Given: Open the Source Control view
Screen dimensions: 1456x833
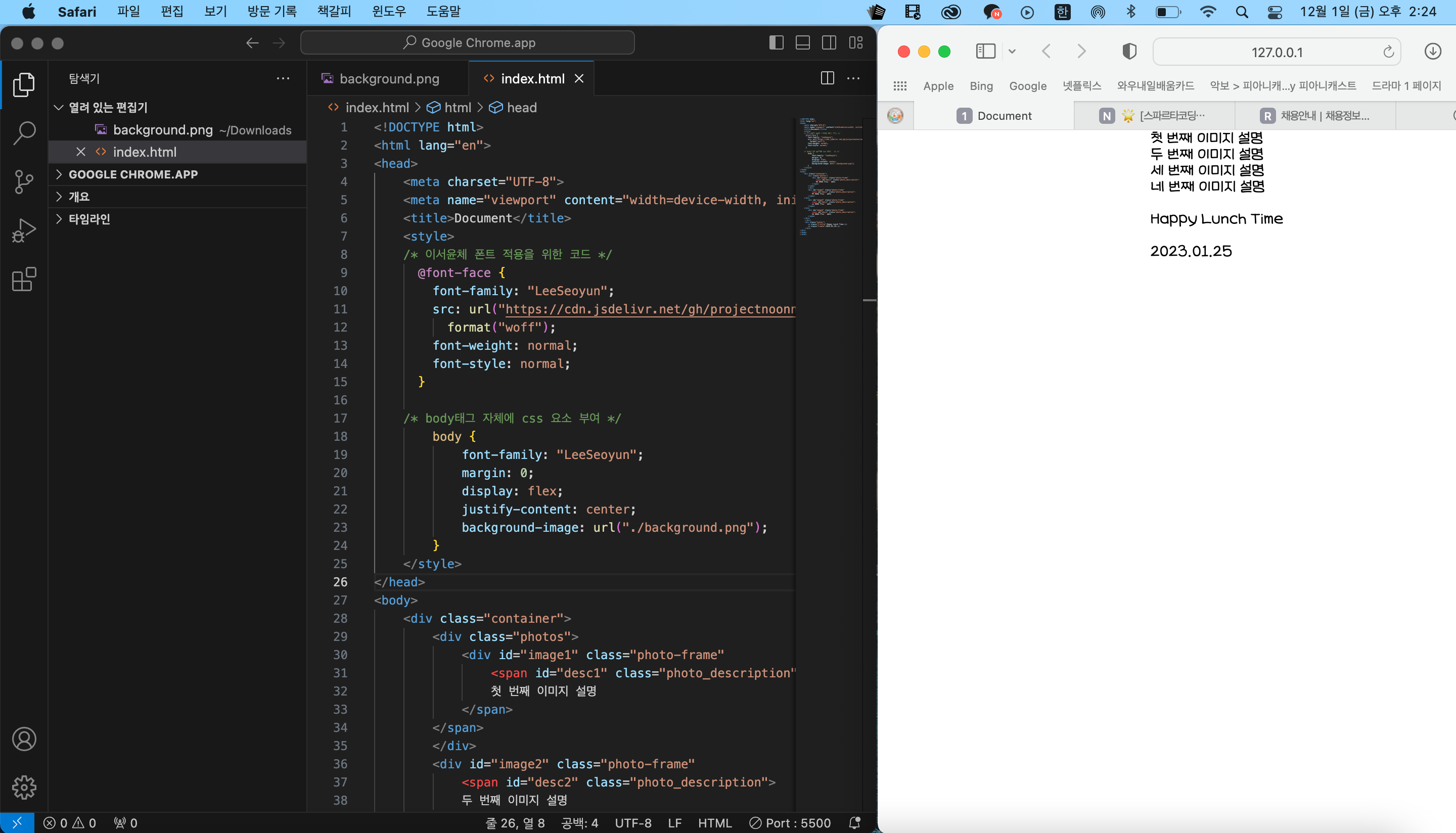Looking at the screenshot, I should click(x=24, y=182).
